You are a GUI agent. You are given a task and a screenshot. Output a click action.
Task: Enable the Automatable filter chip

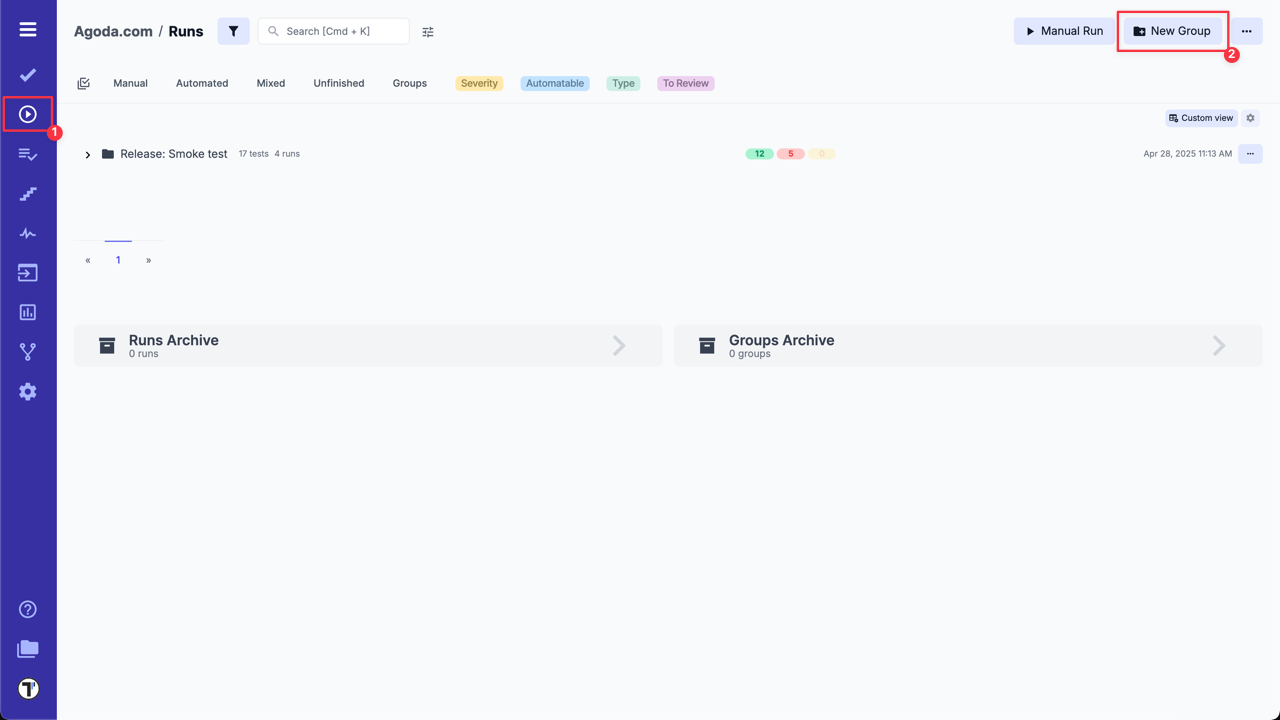coord(554,83)
